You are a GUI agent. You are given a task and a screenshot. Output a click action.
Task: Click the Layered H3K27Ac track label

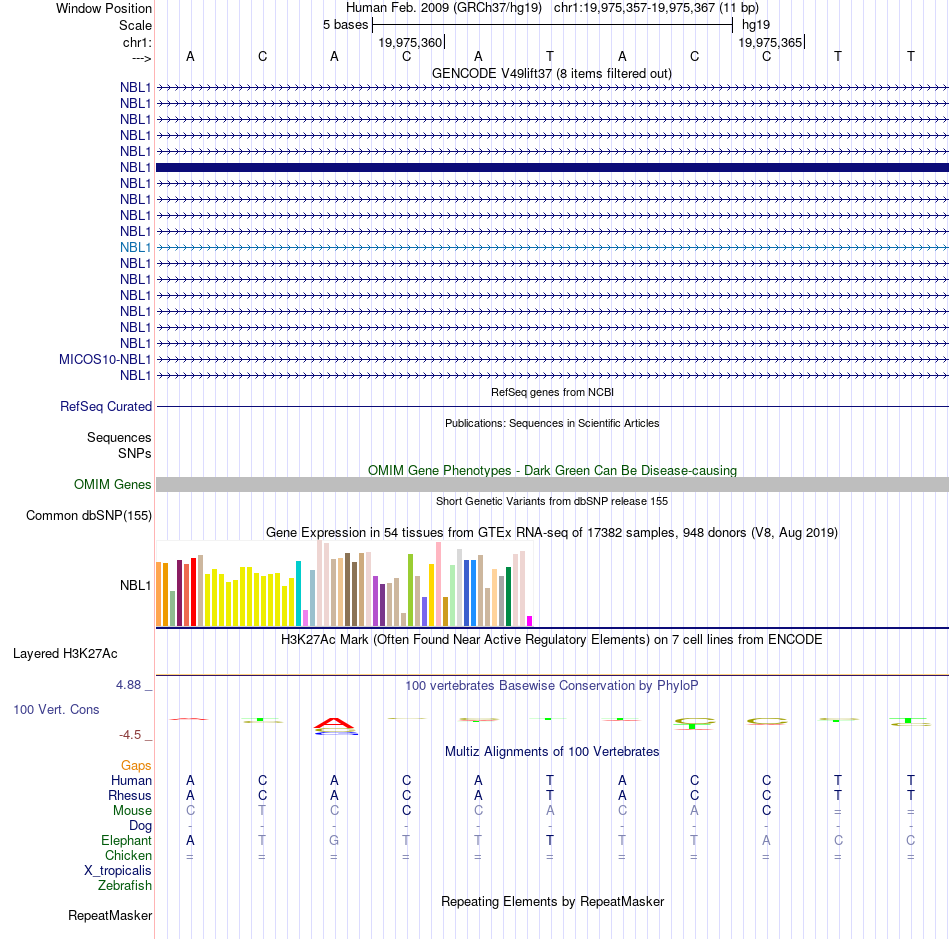pyautogui.click(x=65, y=653)
